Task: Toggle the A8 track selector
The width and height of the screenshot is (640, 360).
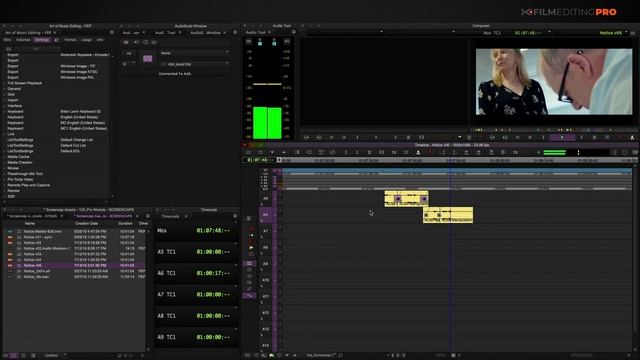Action: coord(265,247)
